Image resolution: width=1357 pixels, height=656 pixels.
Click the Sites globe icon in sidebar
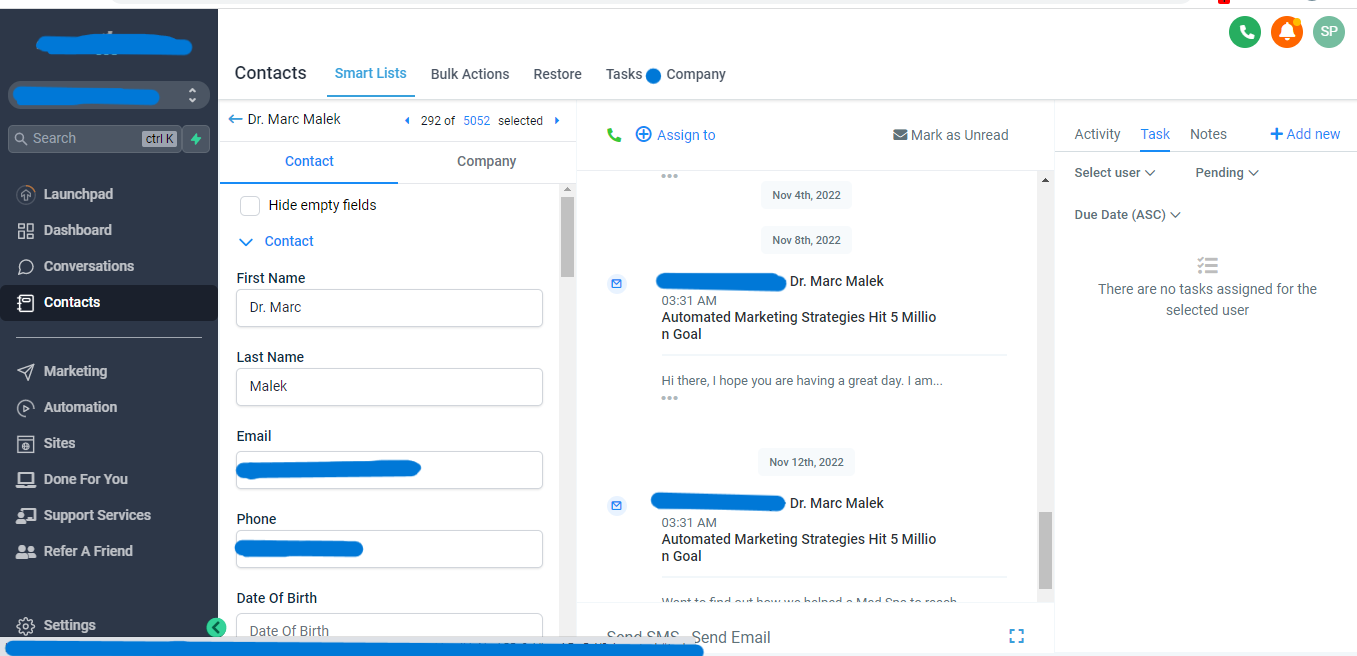coord(26,443)
